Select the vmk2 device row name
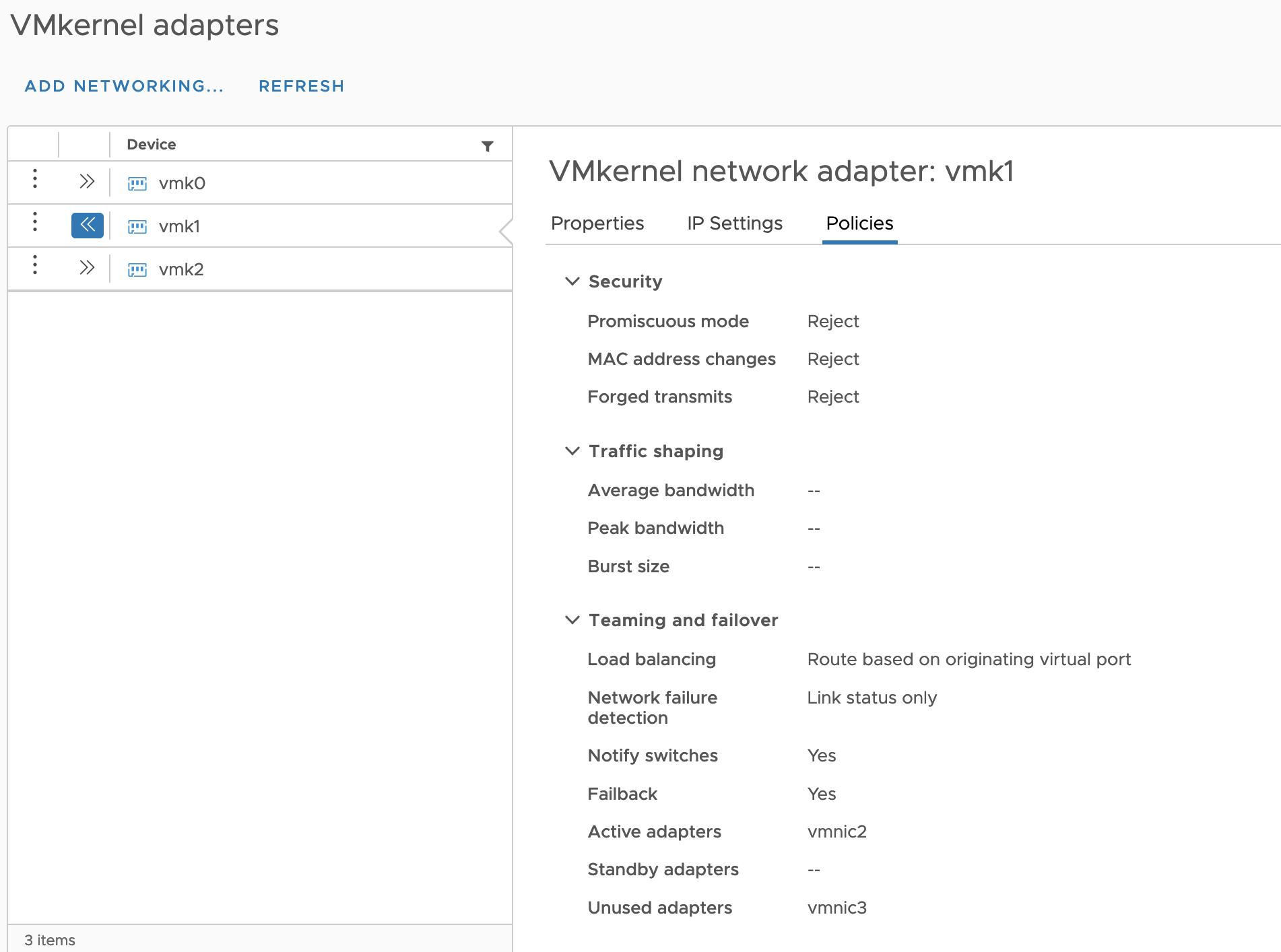 pos(181,269)
